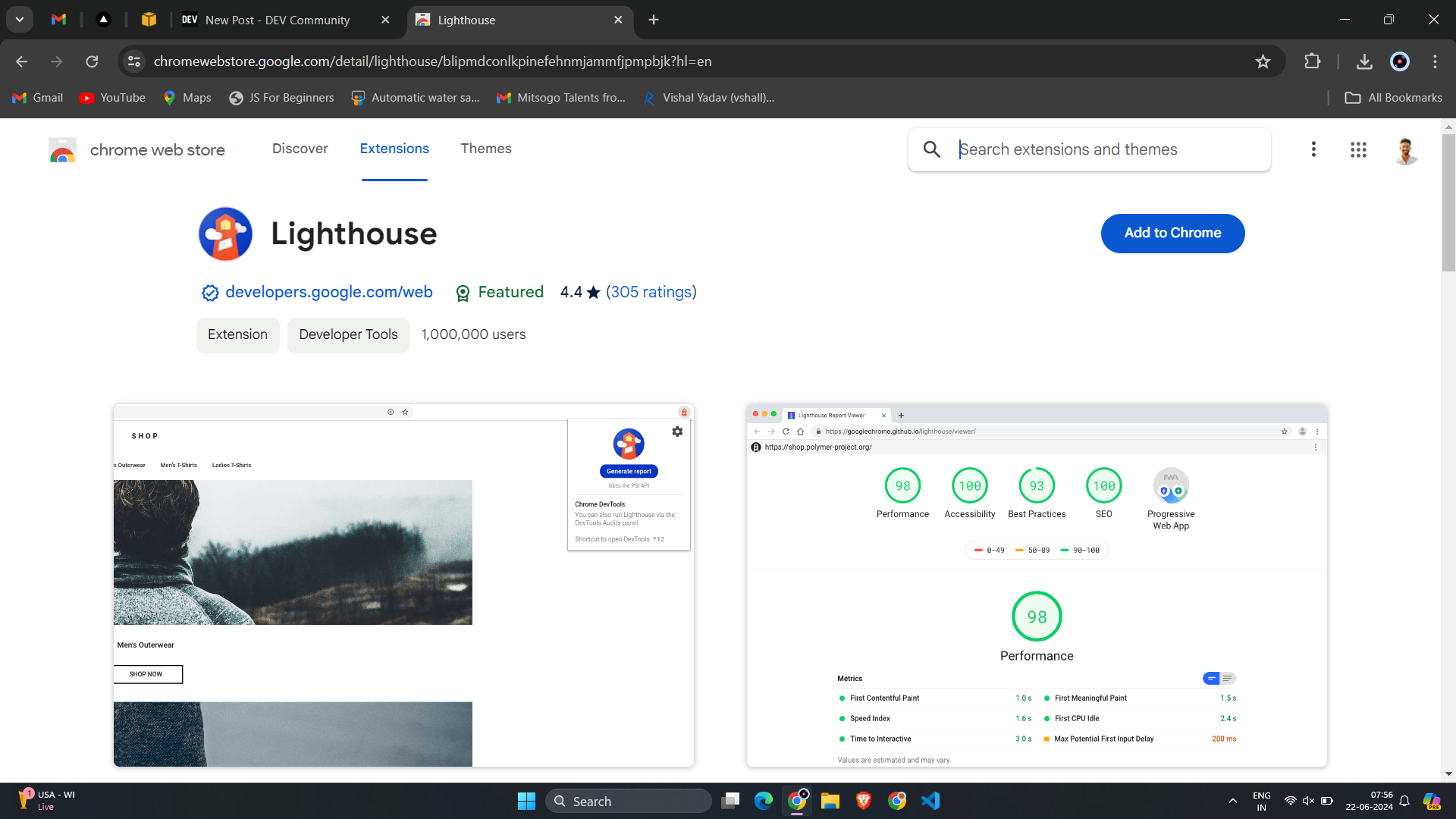
Task: Open the Chrome downloads icon
Action: (x=1364, y=61)
